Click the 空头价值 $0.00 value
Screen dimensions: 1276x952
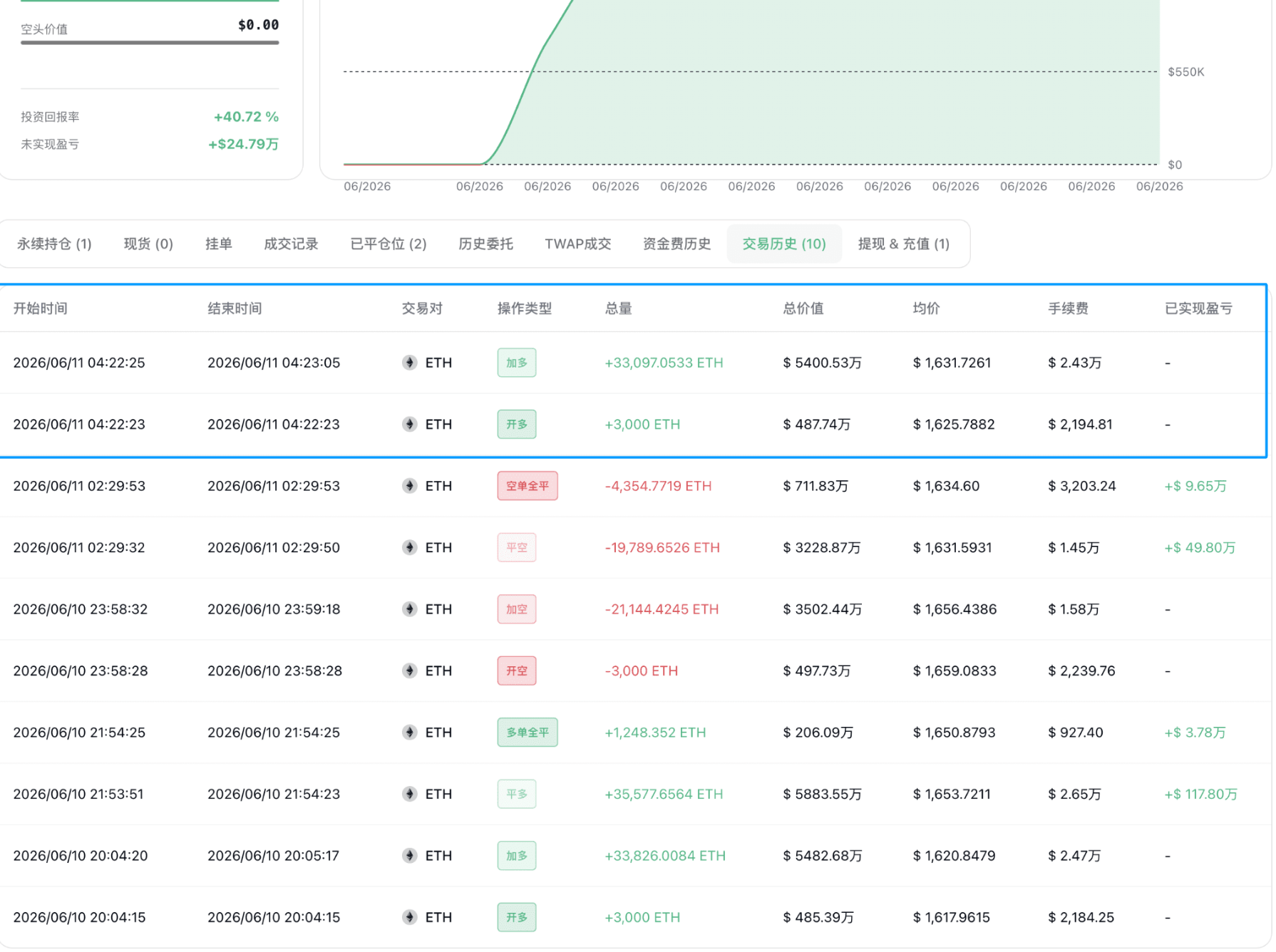pyautogui.click(x=258, y=25)
